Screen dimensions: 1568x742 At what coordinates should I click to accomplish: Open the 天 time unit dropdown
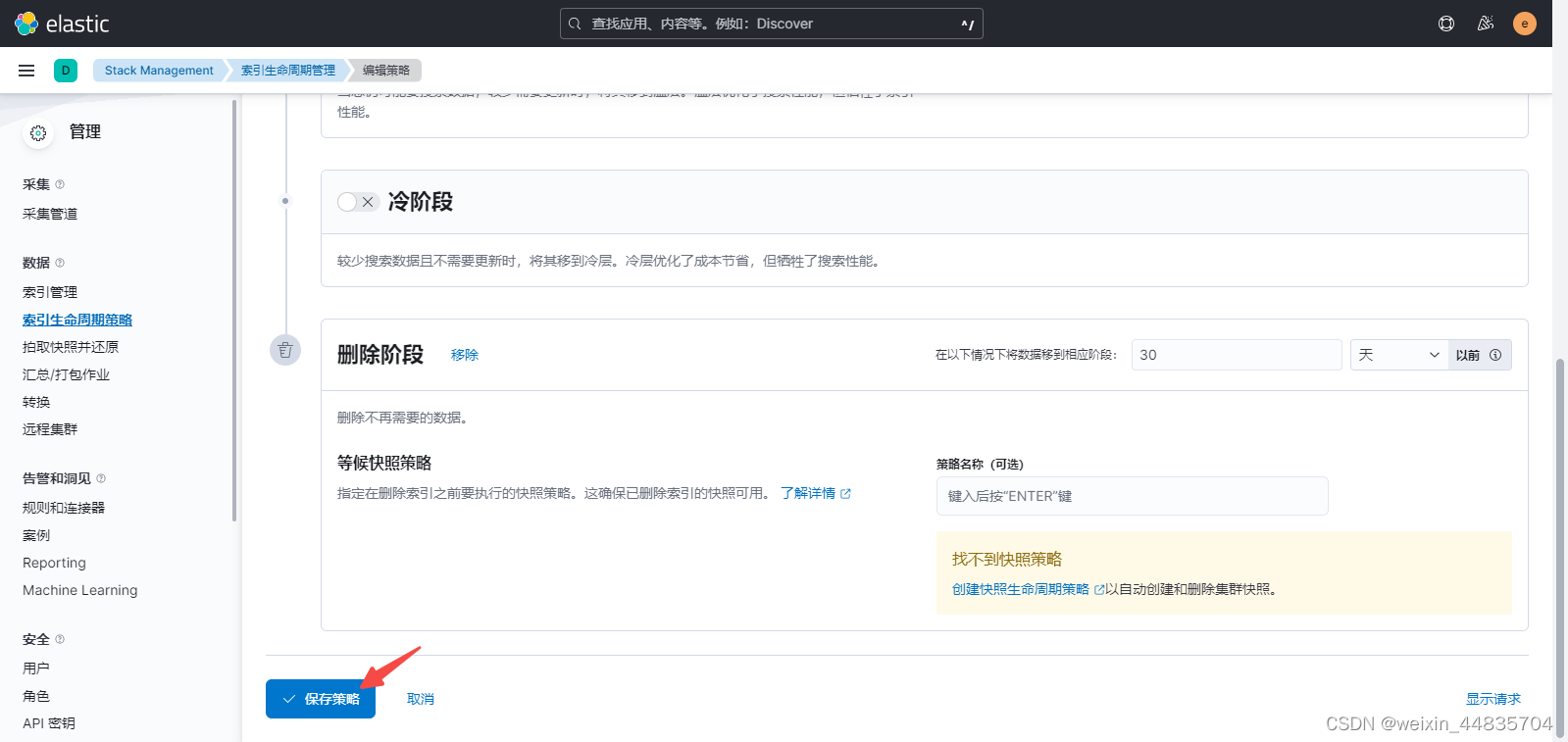pos(1399,355)
